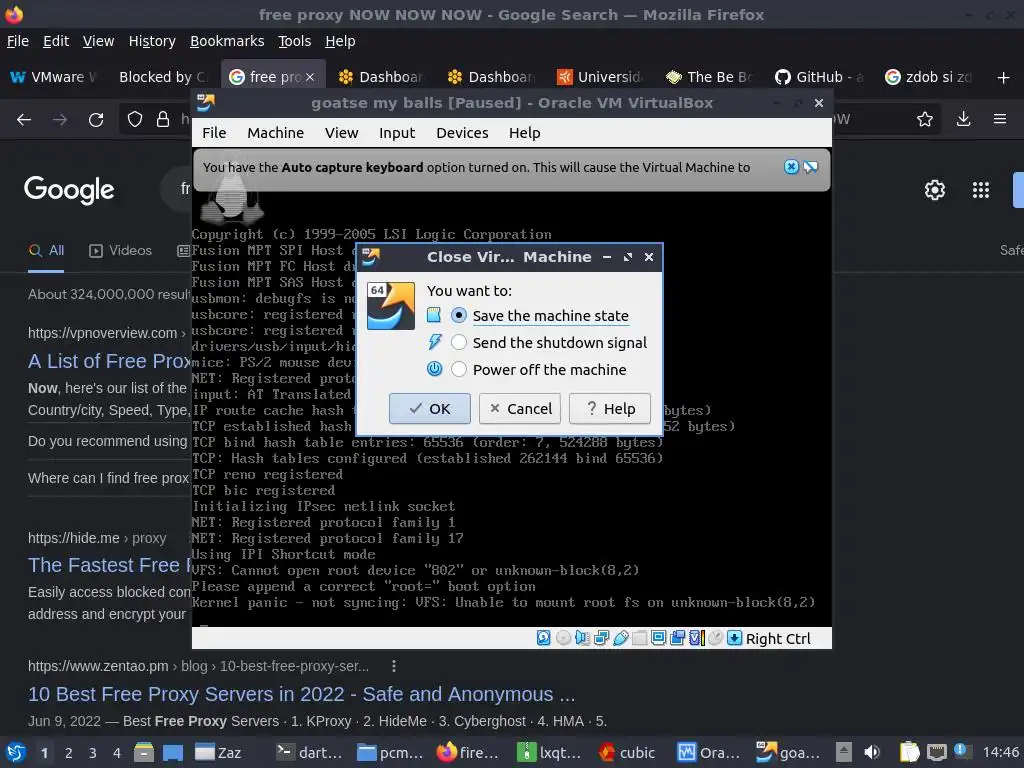This screenshot has height=768, width=1024.
Task: Switch to the VMware Firefox tab
Action: click(x=55, y=77)
